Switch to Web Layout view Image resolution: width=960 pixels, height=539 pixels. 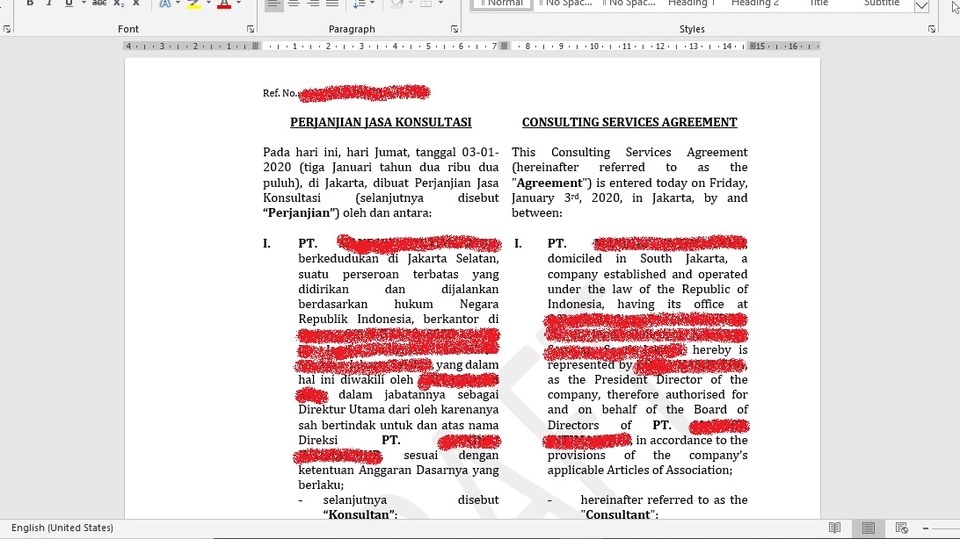[x=901, y=527]
